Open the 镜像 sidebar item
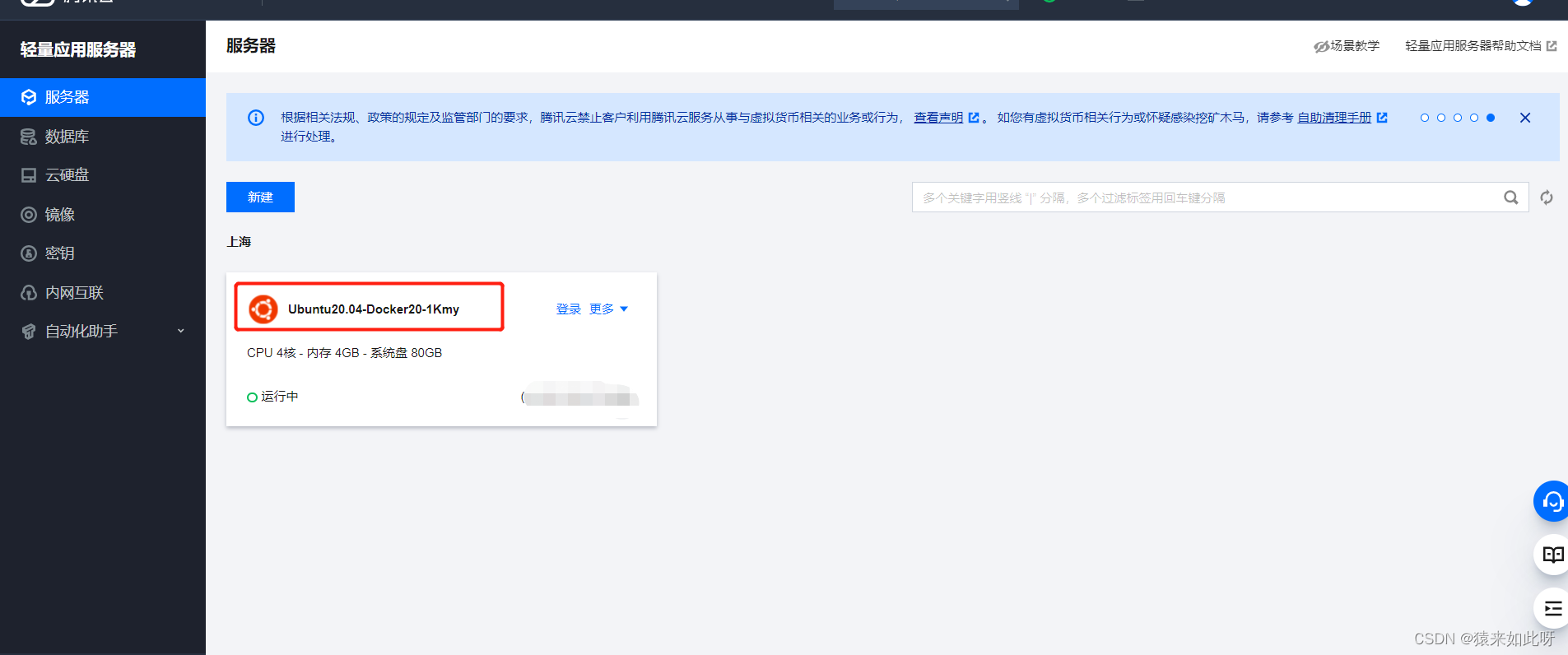 click(102, 215)
